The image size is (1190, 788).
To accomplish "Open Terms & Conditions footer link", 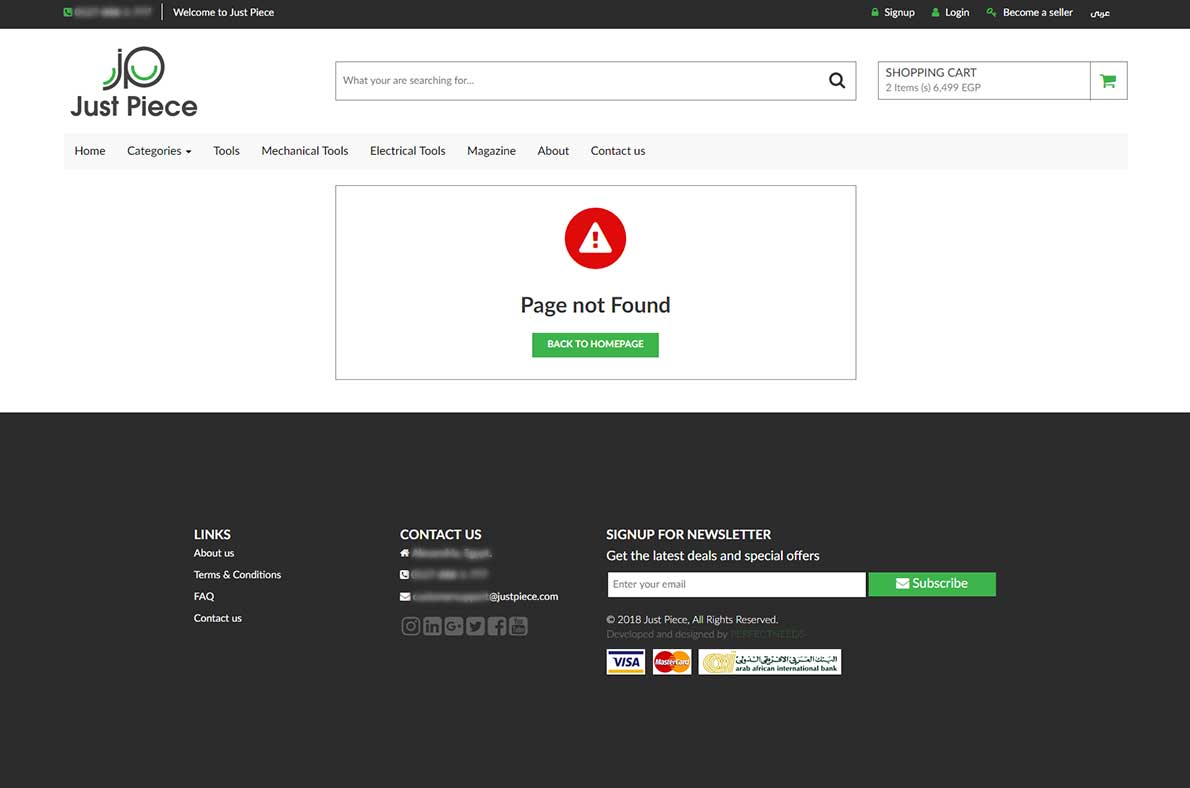I will pos(237,575).
